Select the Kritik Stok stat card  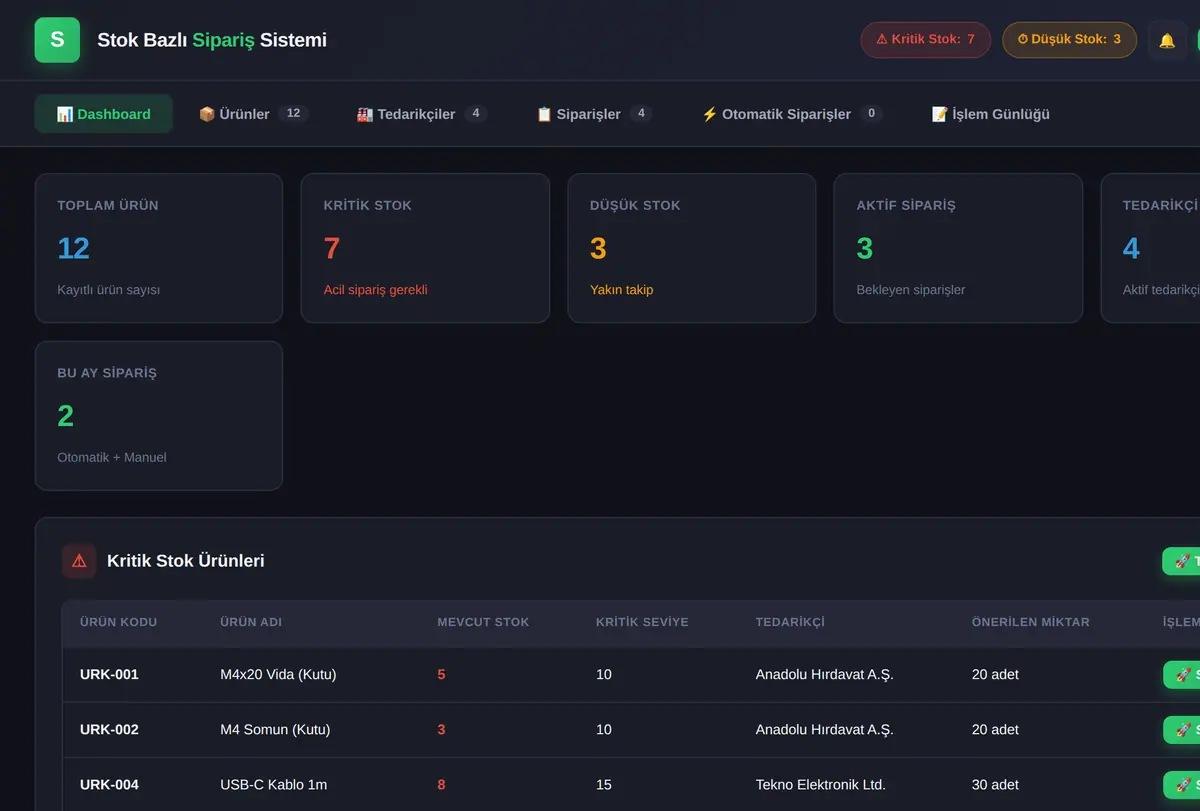click(425, 248)
